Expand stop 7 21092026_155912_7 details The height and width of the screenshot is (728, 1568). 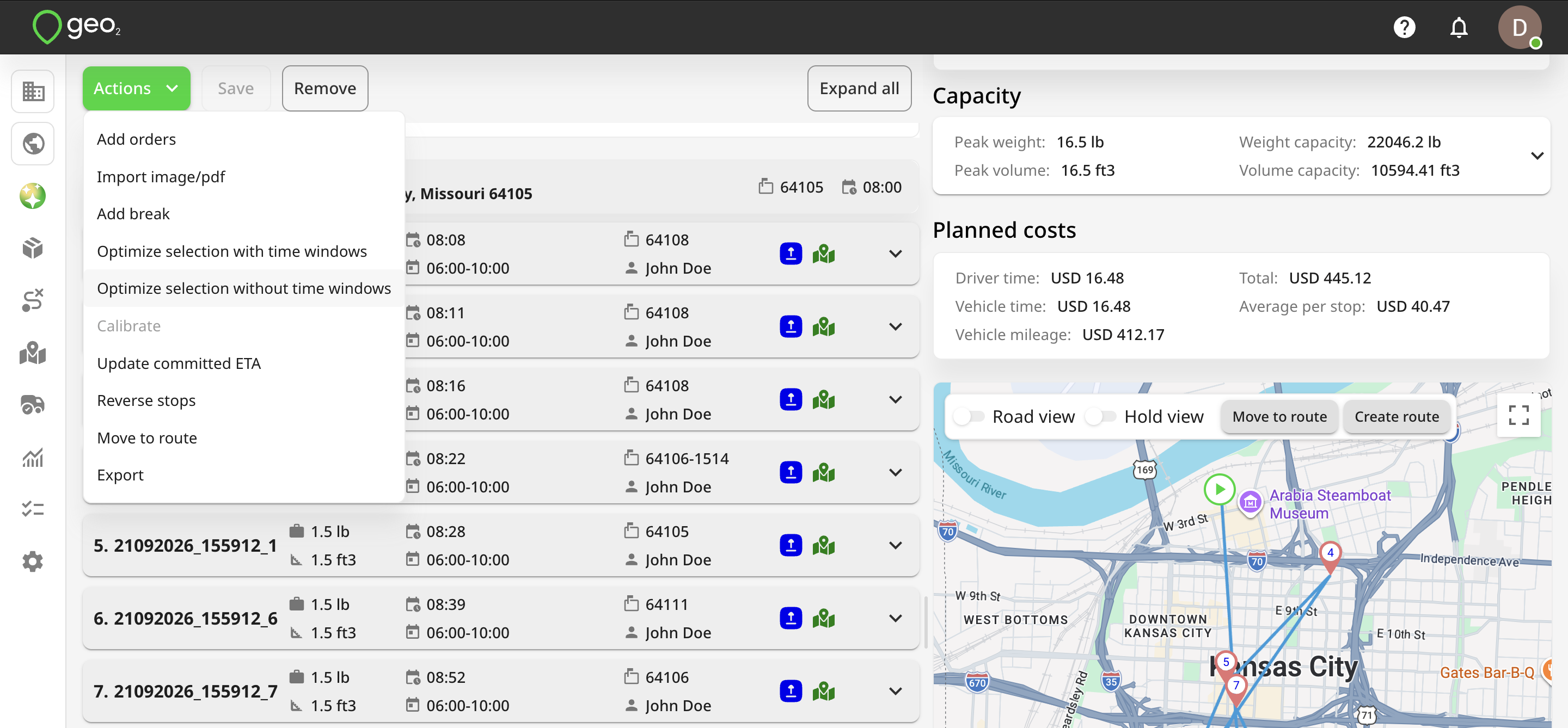896,692
